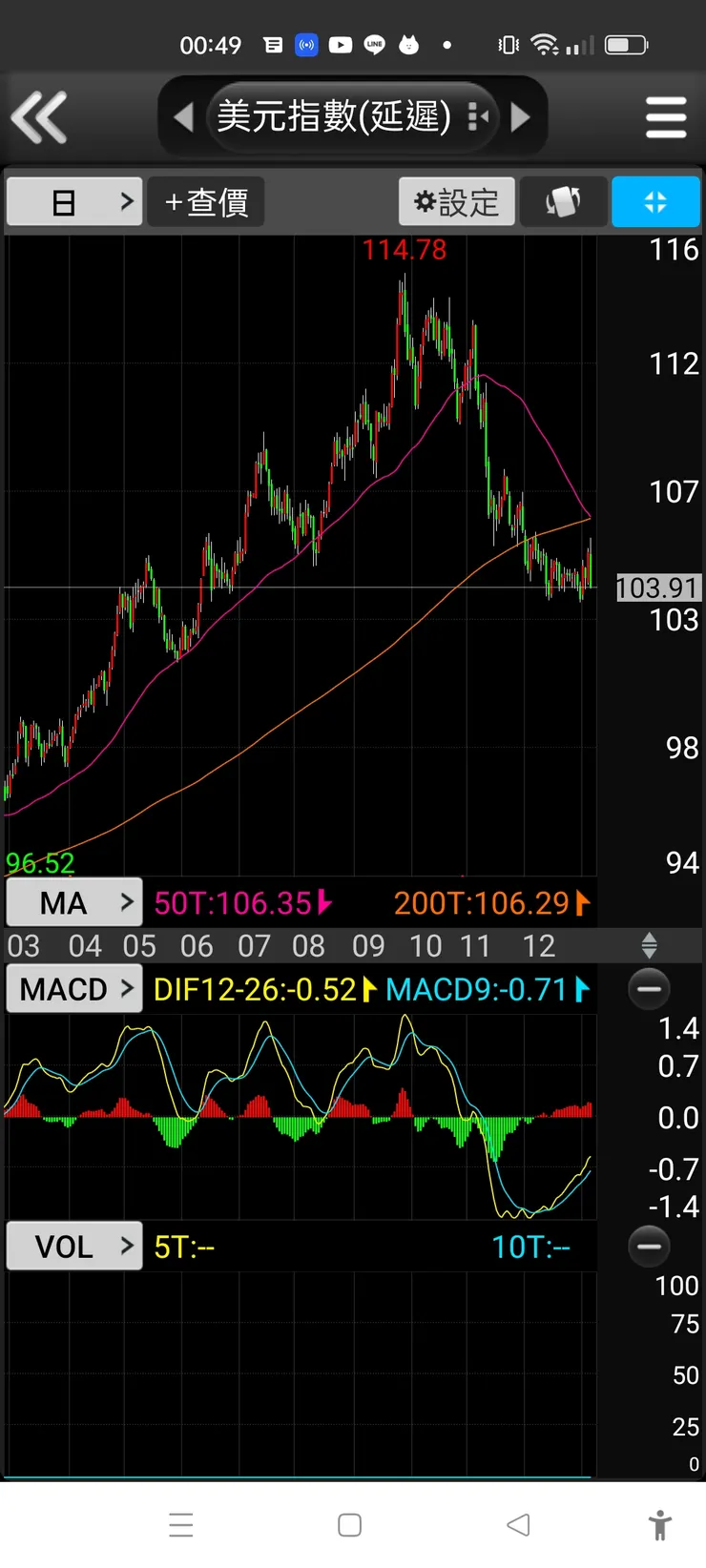Tap the Android home button

pyautogui.click(x=350, y=1524)
